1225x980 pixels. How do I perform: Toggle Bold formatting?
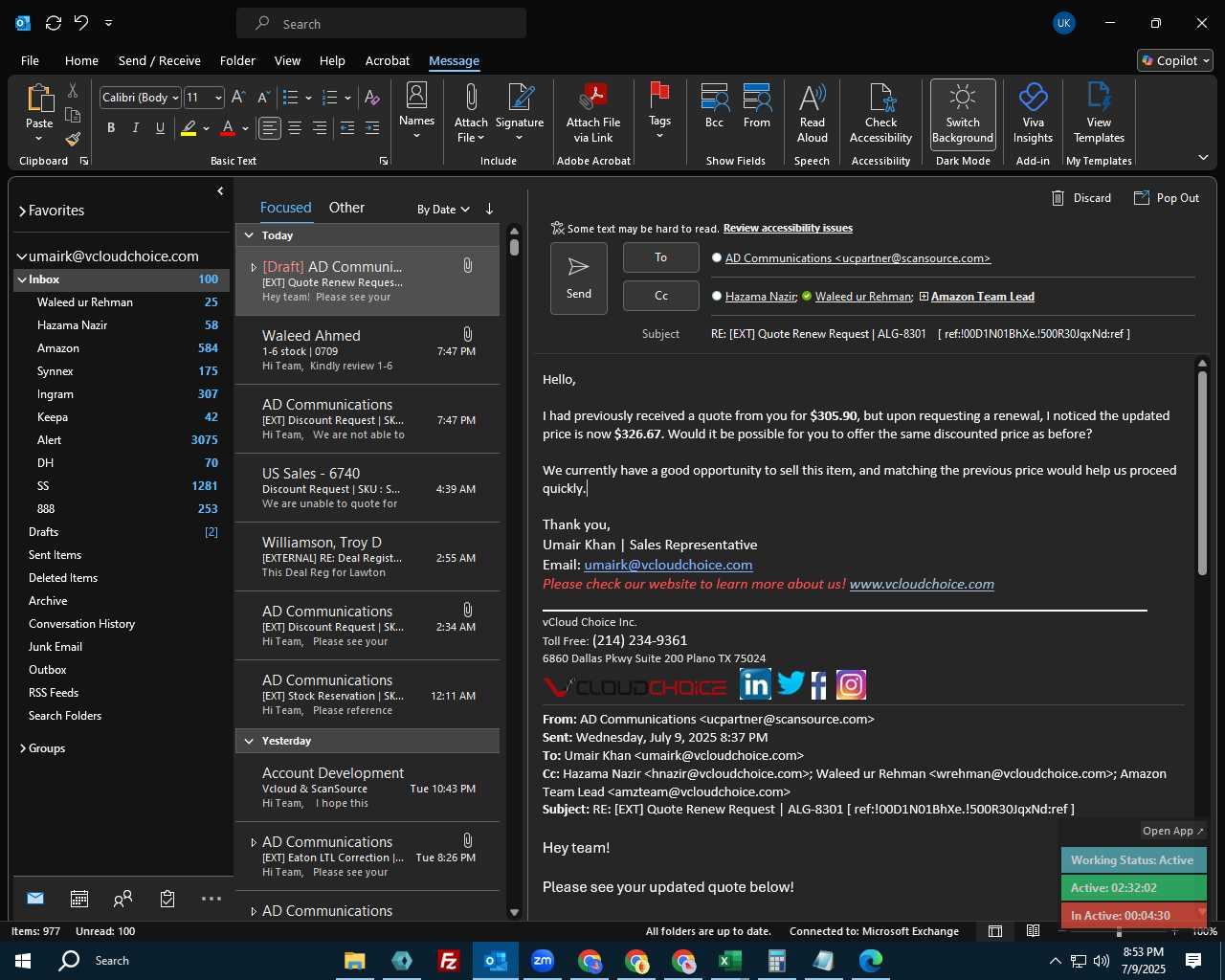pos(111,128)
